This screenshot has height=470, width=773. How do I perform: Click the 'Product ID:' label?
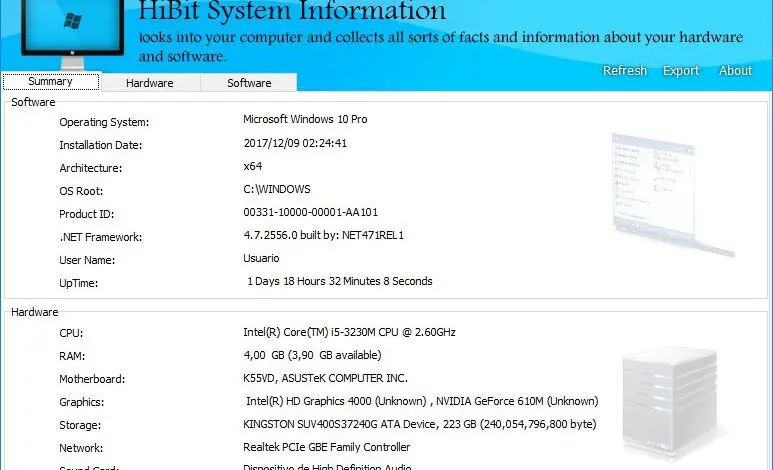[87, 214]
